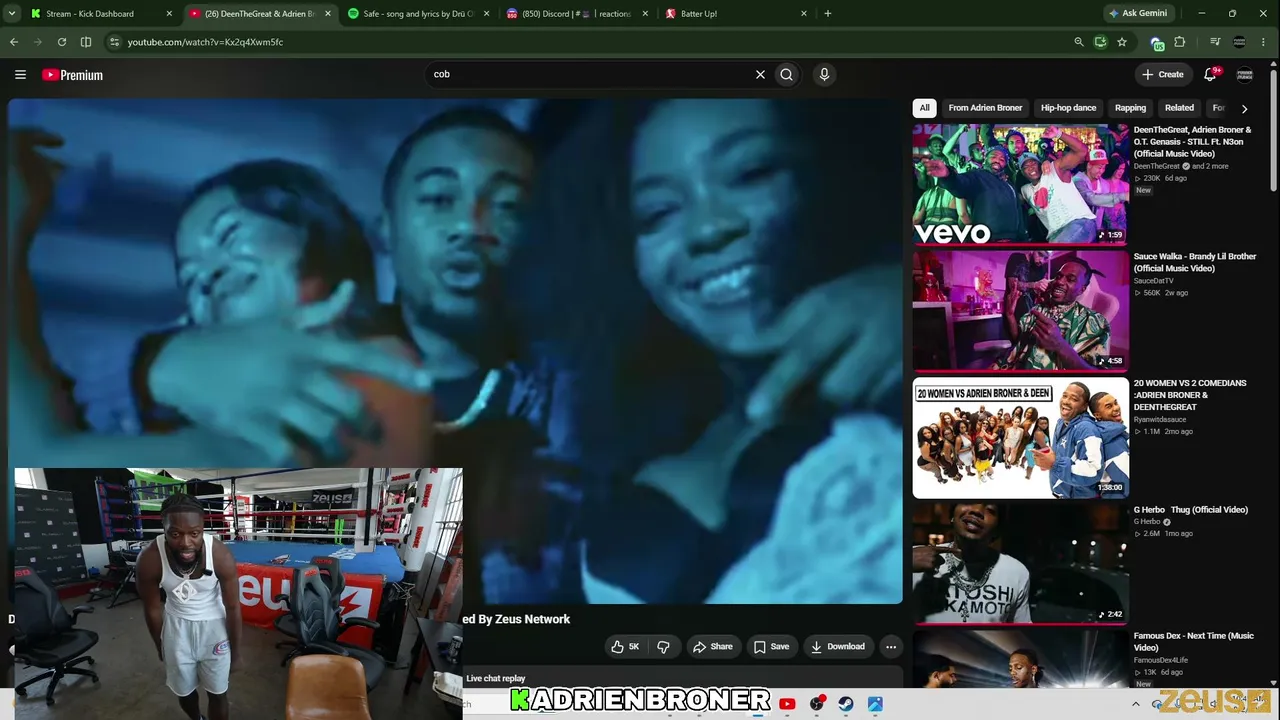This screenshot has height=720, width=1280.
Task: Open the zoom magnifier in address bar
Action: click(1078, 42)
